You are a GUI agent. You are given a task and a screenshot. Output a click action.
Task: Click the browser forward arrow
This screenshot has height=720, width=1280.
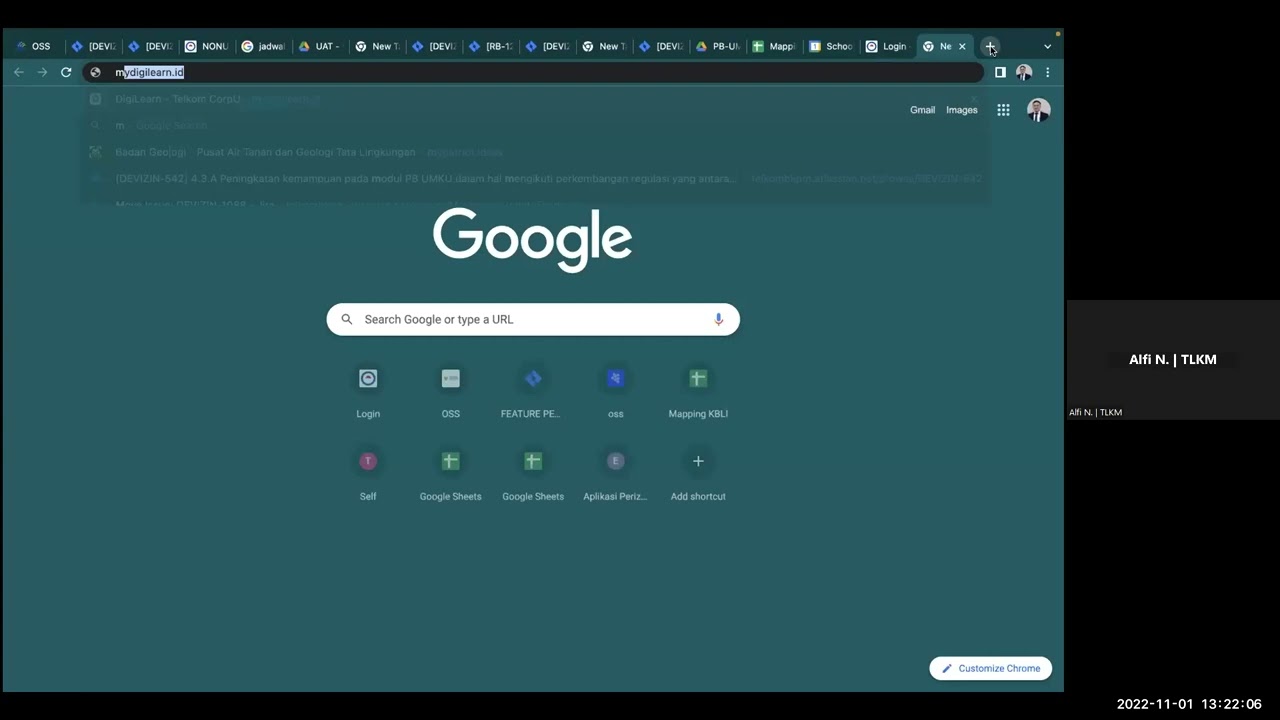pyautogui.click(x=42, y=72)
